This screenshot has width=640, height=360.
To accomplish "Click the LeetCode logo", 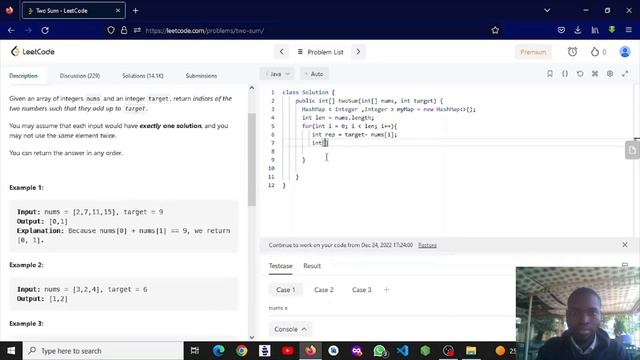I will pos(33,52).
